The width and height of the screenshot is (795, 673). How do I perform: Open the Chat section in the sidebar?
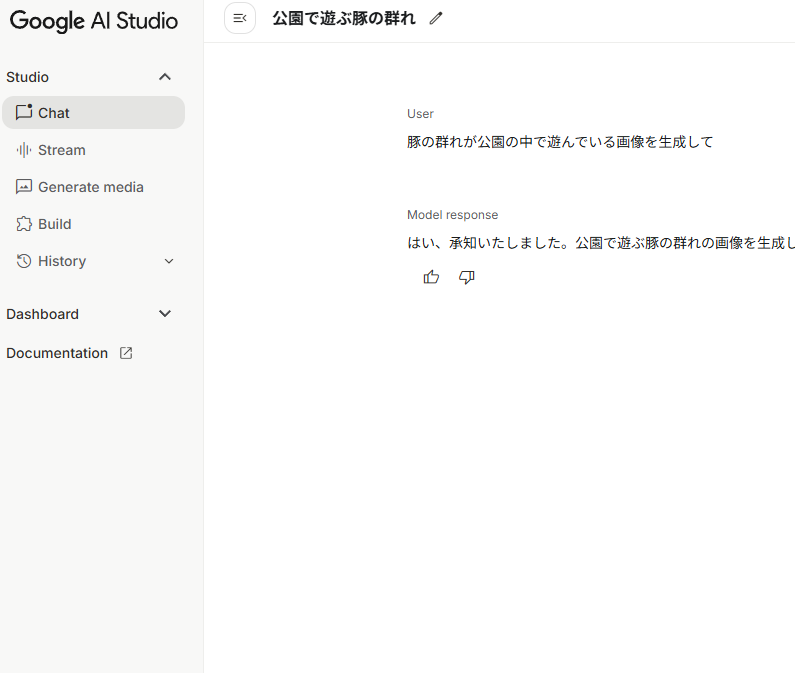pyautogui.click(x=93, y=113)
